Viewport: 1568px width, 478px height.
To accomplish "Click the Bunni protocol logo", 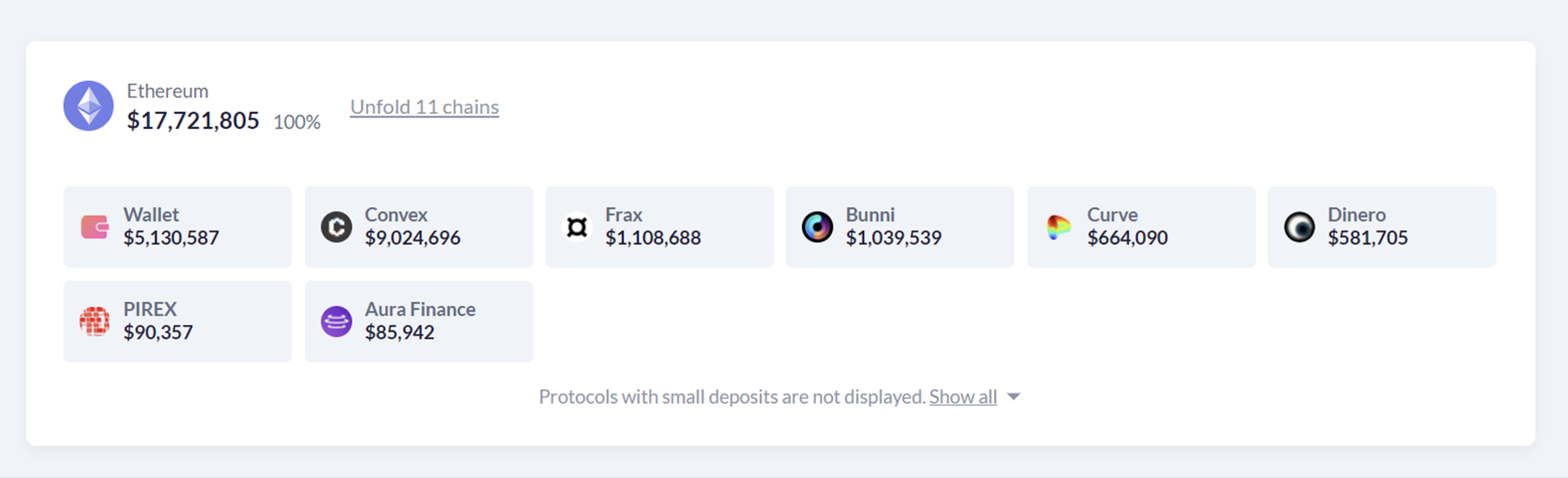I will point(817,227).
